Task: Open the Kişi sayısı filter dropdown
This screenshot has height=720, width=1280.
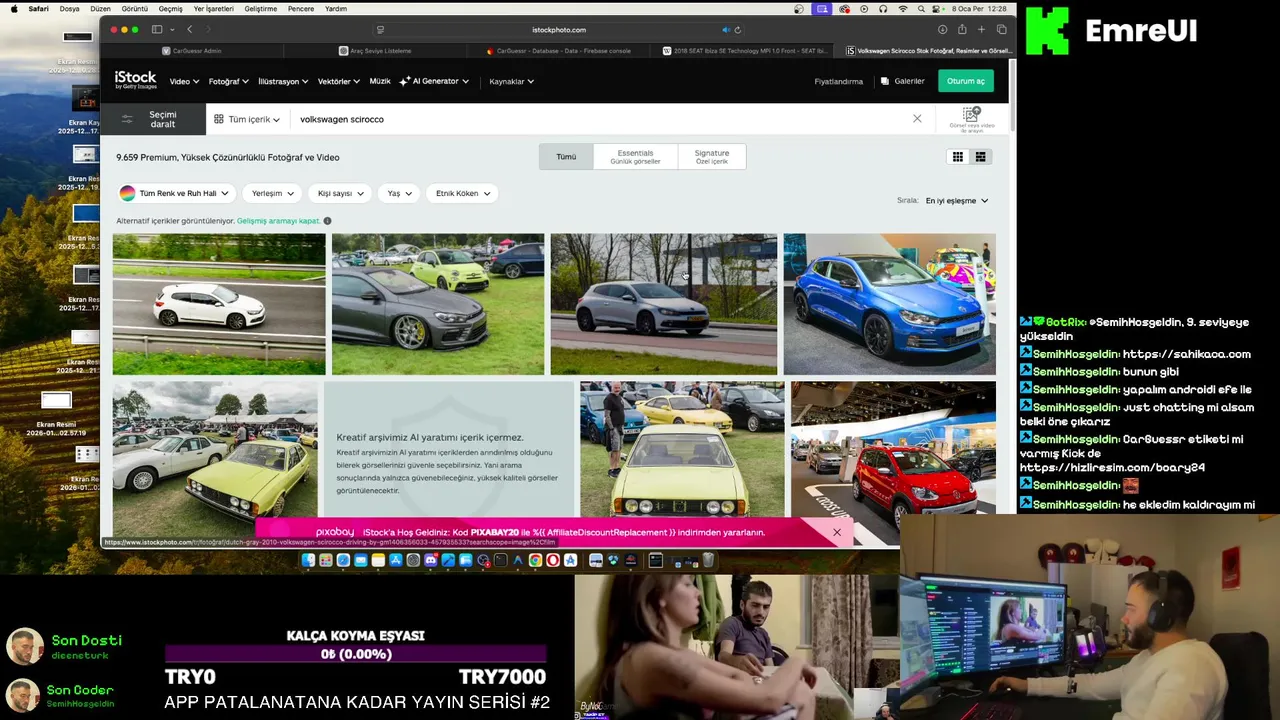Action: tap(340, 193)
